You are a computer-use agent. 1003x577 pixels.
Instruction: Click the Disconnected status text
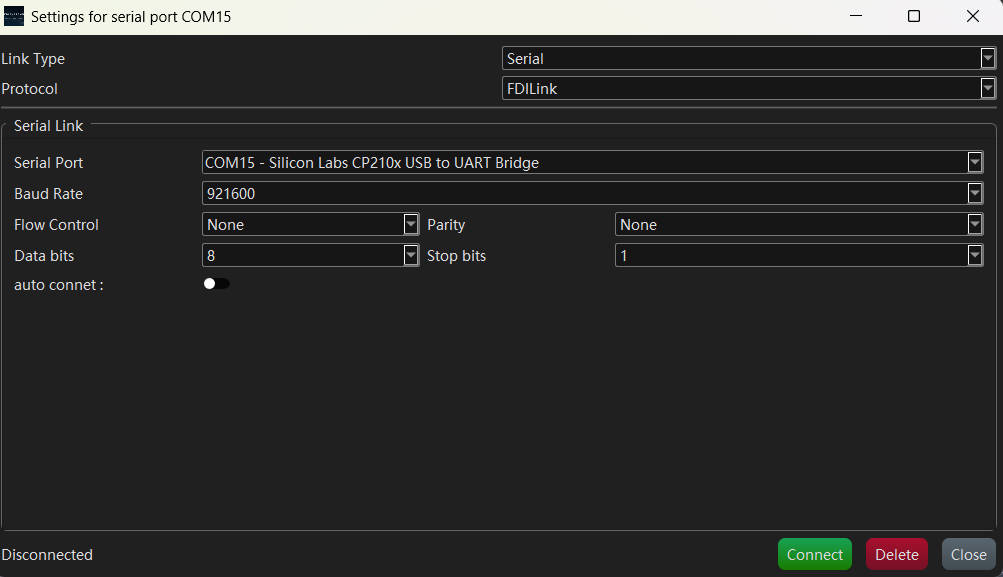point(47,555)
